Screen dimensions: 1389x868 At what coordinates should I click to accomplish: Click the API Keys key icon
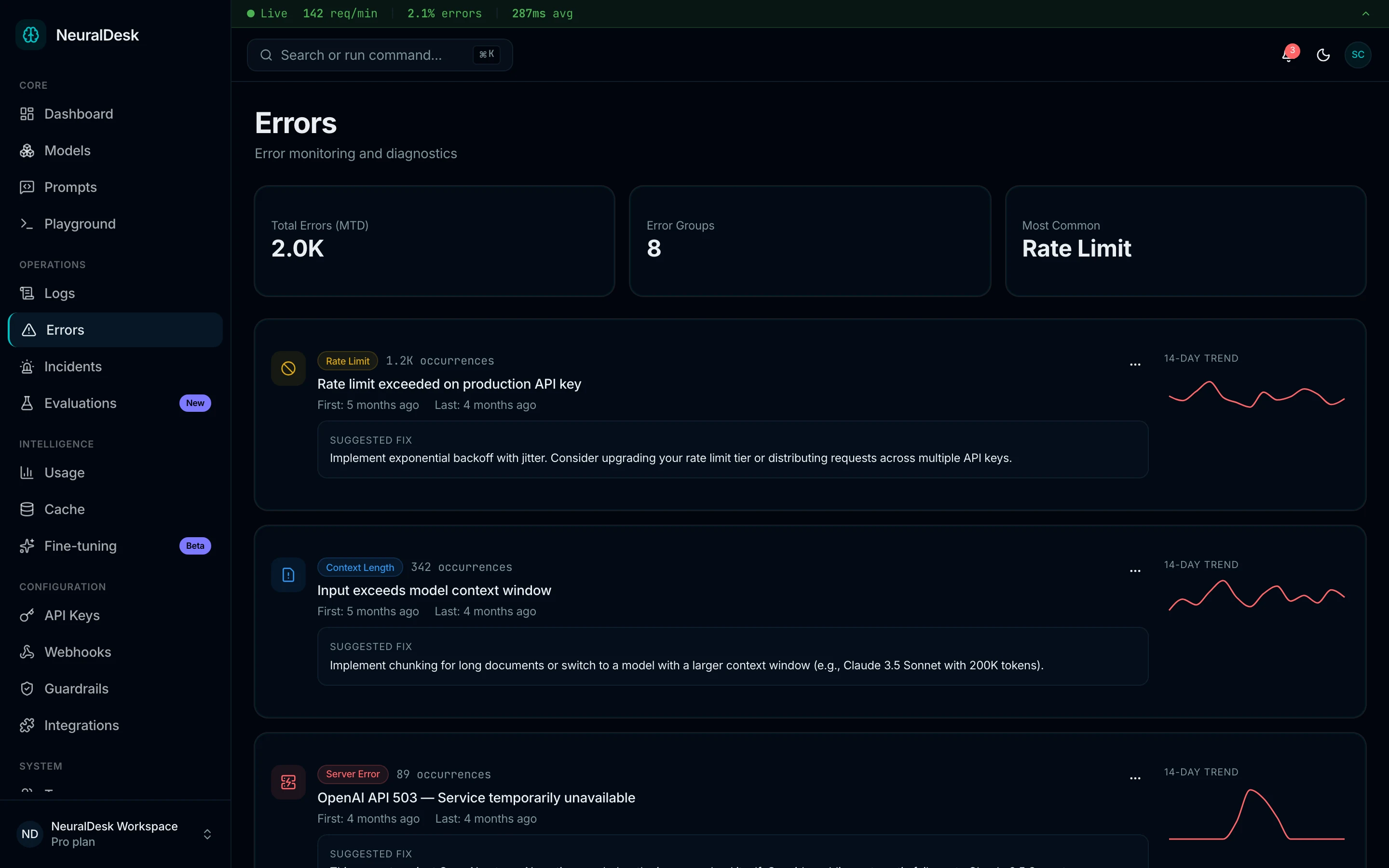point(27,615)
